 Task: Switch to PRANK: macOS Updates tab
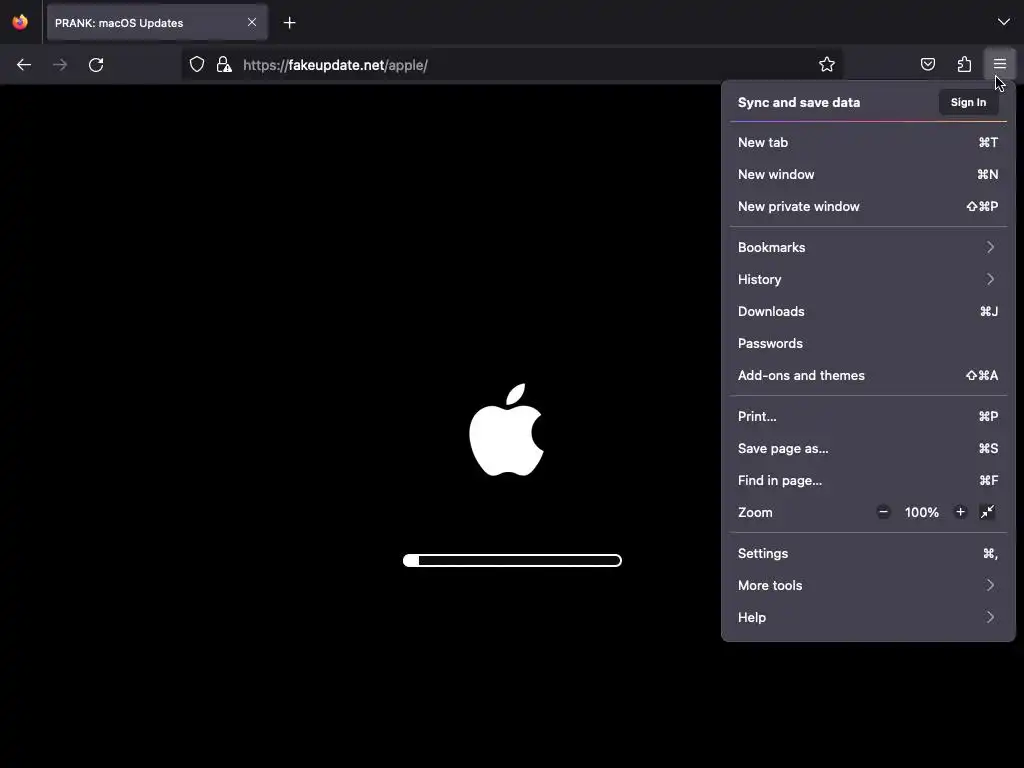click(x=157, y=23)
